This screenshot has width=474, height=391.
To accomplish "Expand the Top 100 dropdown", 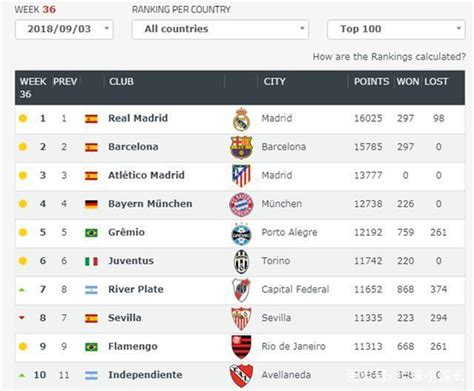I will (396, 29).
